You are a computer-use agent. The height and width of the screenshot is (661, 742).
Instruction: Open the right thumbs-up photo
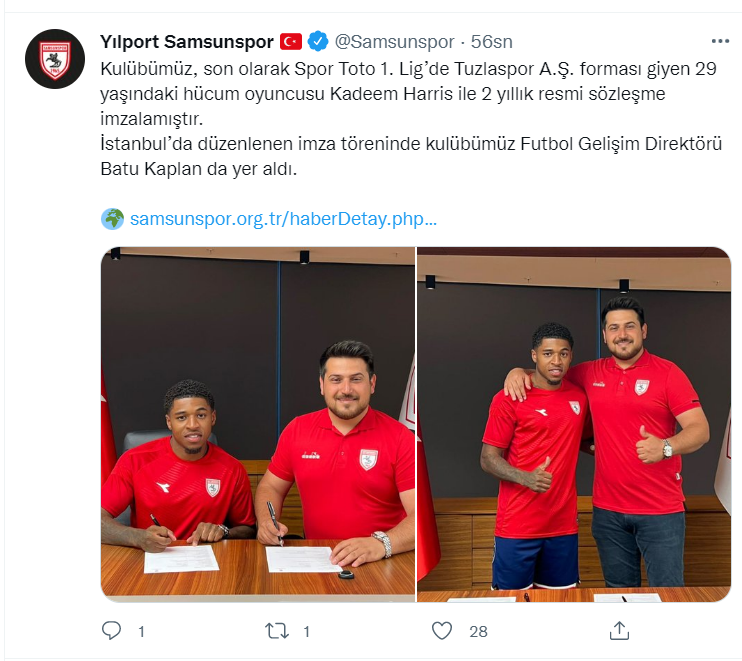coord(574,424)
